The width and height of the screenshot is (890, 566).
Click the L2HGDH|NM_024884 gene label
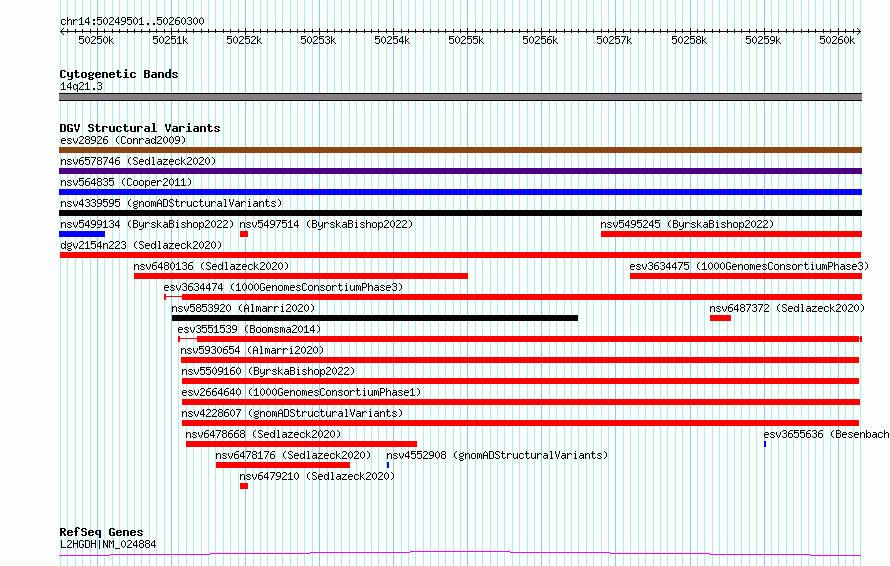pos(108,544)
